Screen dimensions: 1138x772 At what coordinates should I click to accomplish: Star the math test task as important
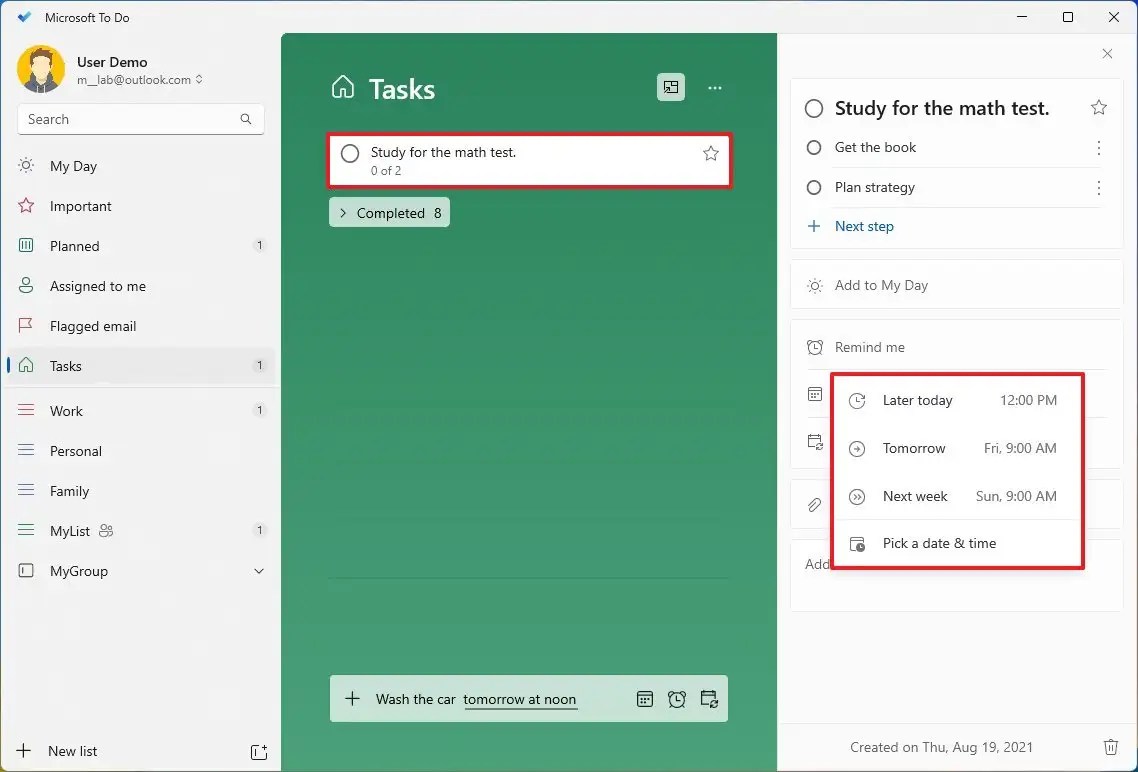click(1099, 107)
